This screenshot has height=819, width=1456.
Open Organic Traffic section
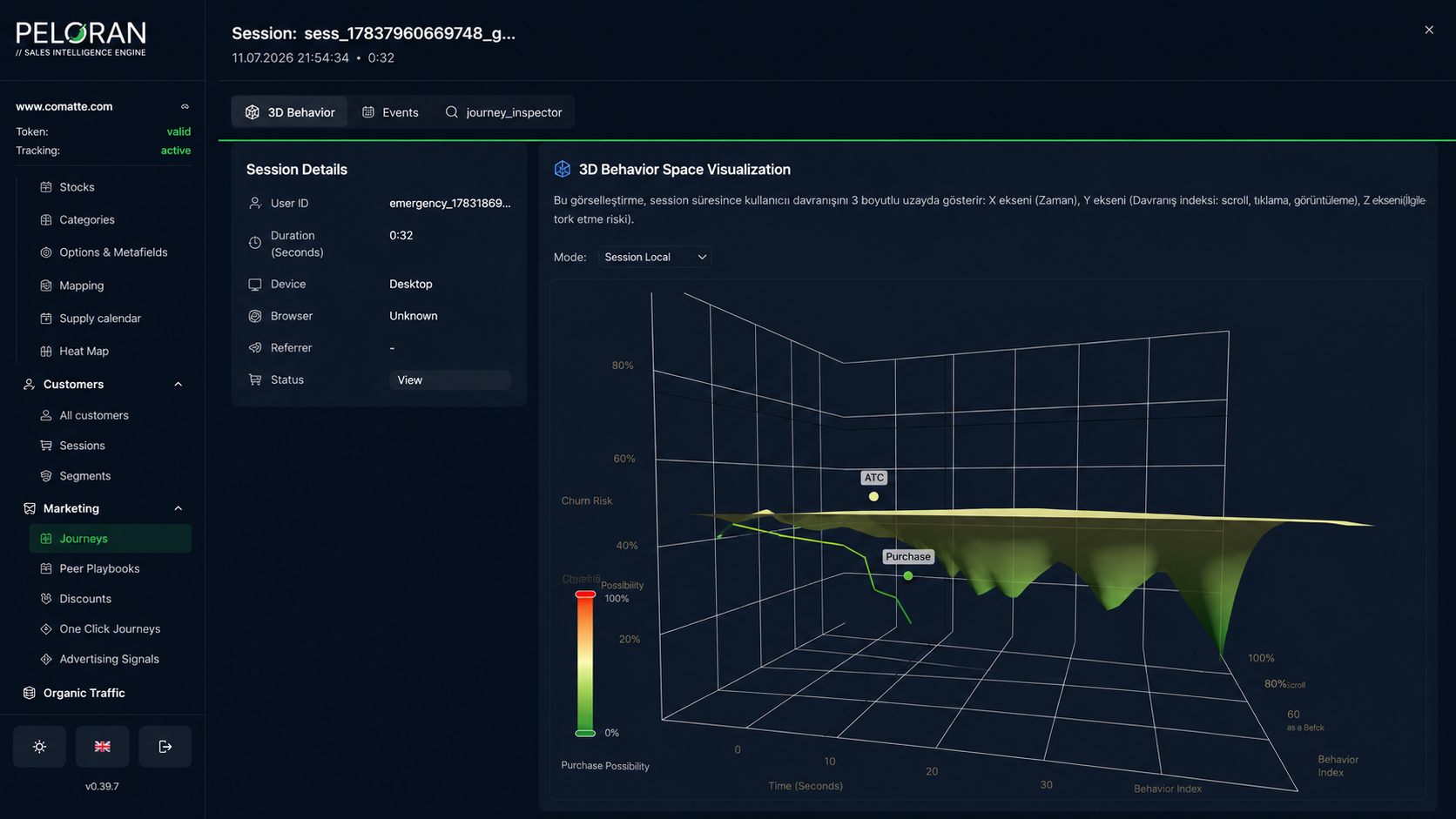[x=84, y=693]
